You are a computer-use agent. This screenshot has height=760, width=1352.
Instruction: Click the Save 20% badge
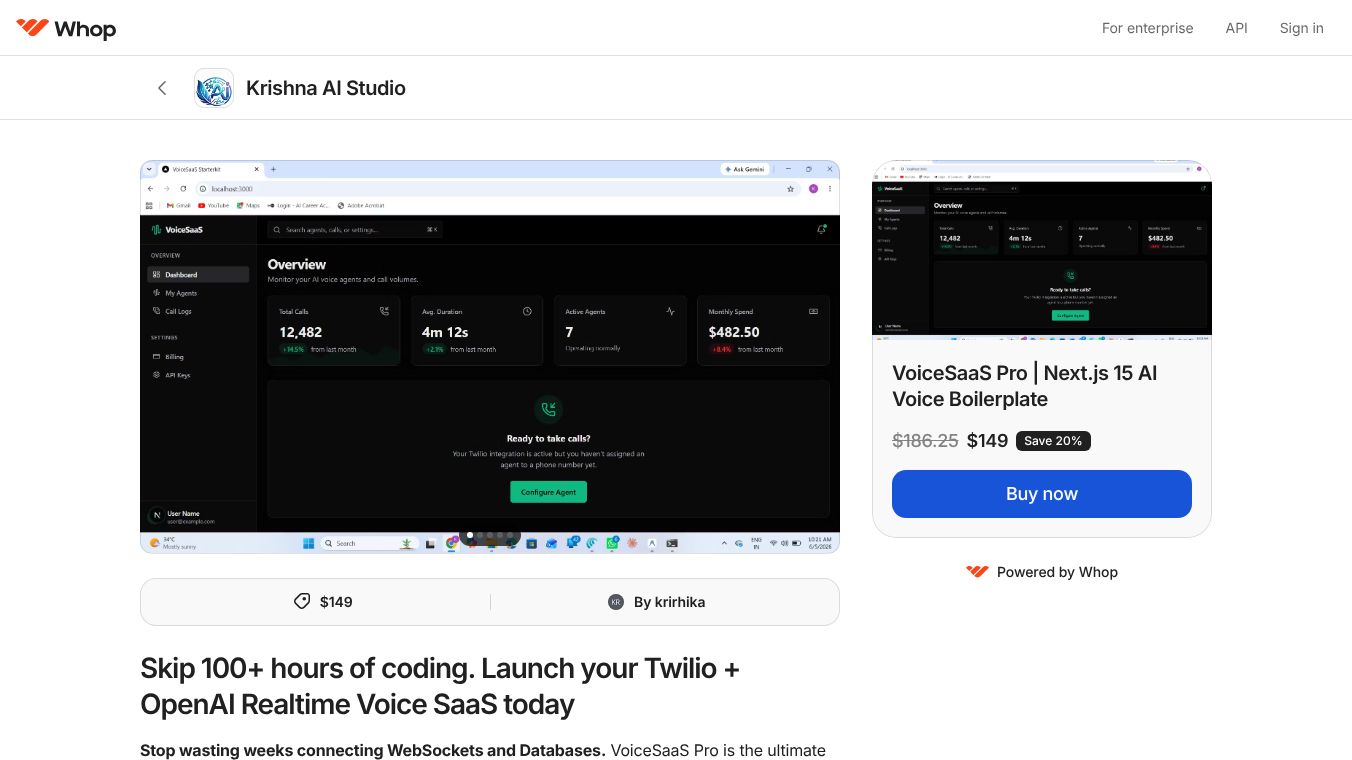pos(1053,441)
